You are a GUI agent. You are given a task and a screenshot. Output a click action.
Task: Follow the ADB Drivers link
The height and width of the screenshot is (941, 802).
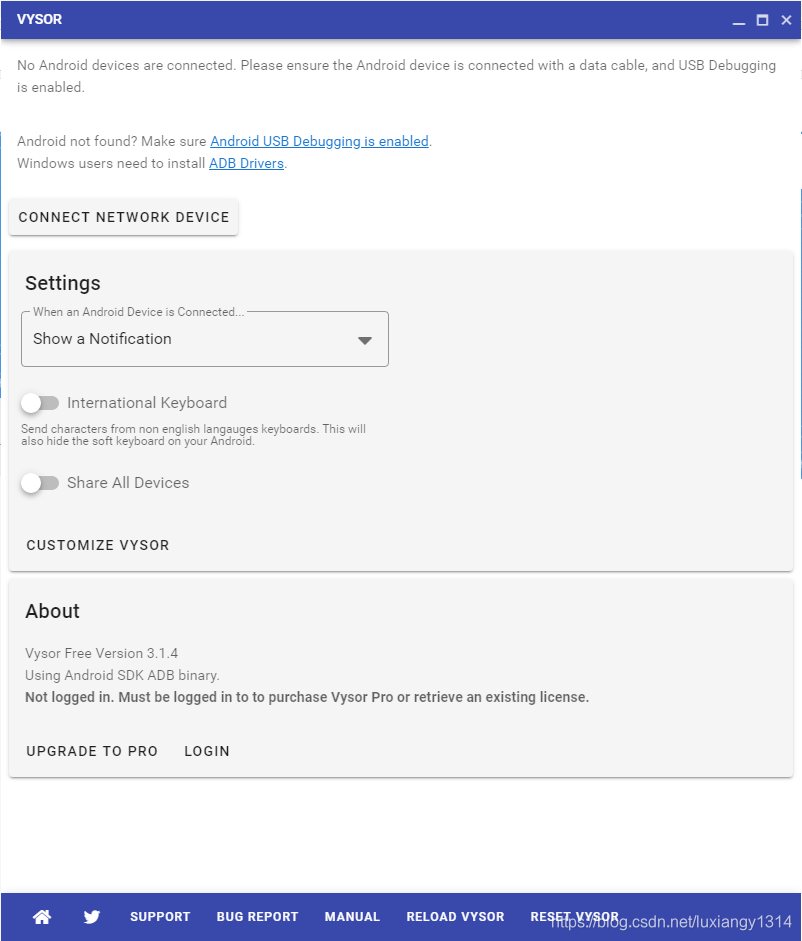pyautogui.click(x=246, y=163)
